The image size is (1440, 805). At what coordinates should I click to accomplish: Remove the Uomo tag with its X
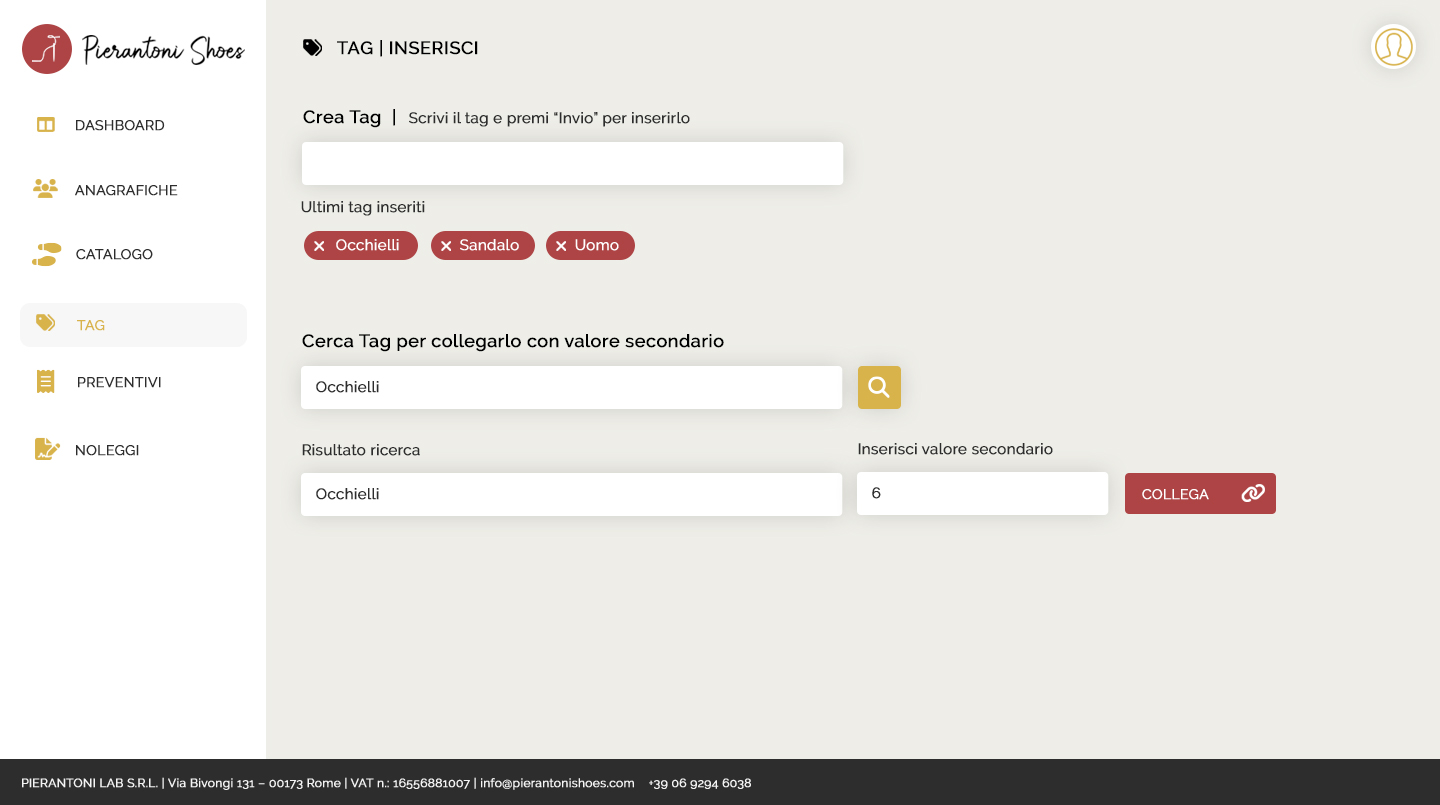[x=561, y=246]
